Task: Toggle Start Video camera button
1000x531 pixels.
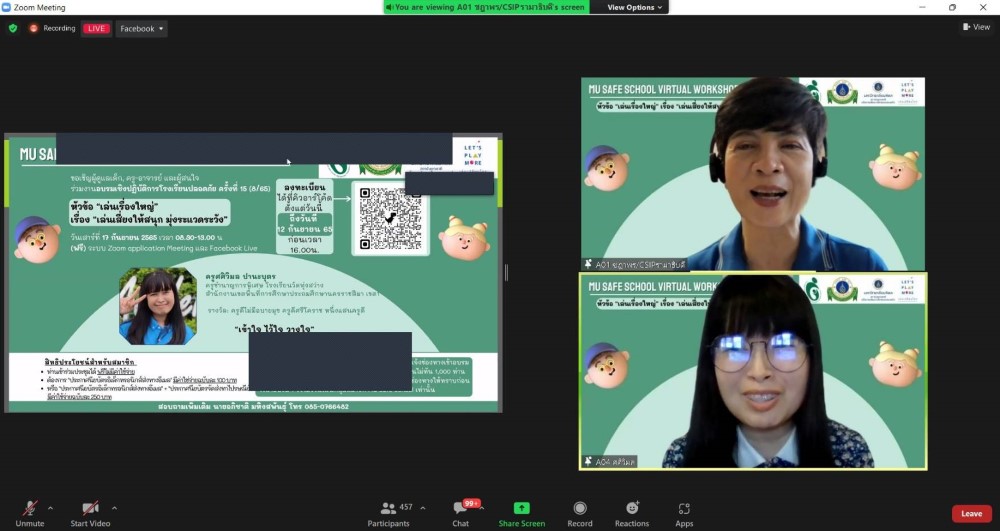Action: 91,508
